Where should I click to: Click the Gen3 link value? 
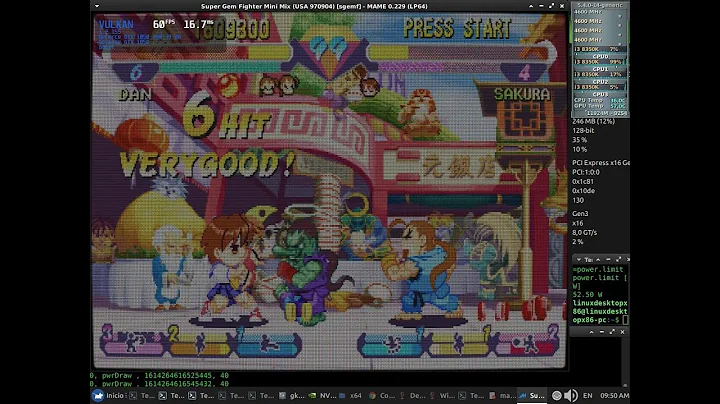pyautogui.click(x=580, y=213)
